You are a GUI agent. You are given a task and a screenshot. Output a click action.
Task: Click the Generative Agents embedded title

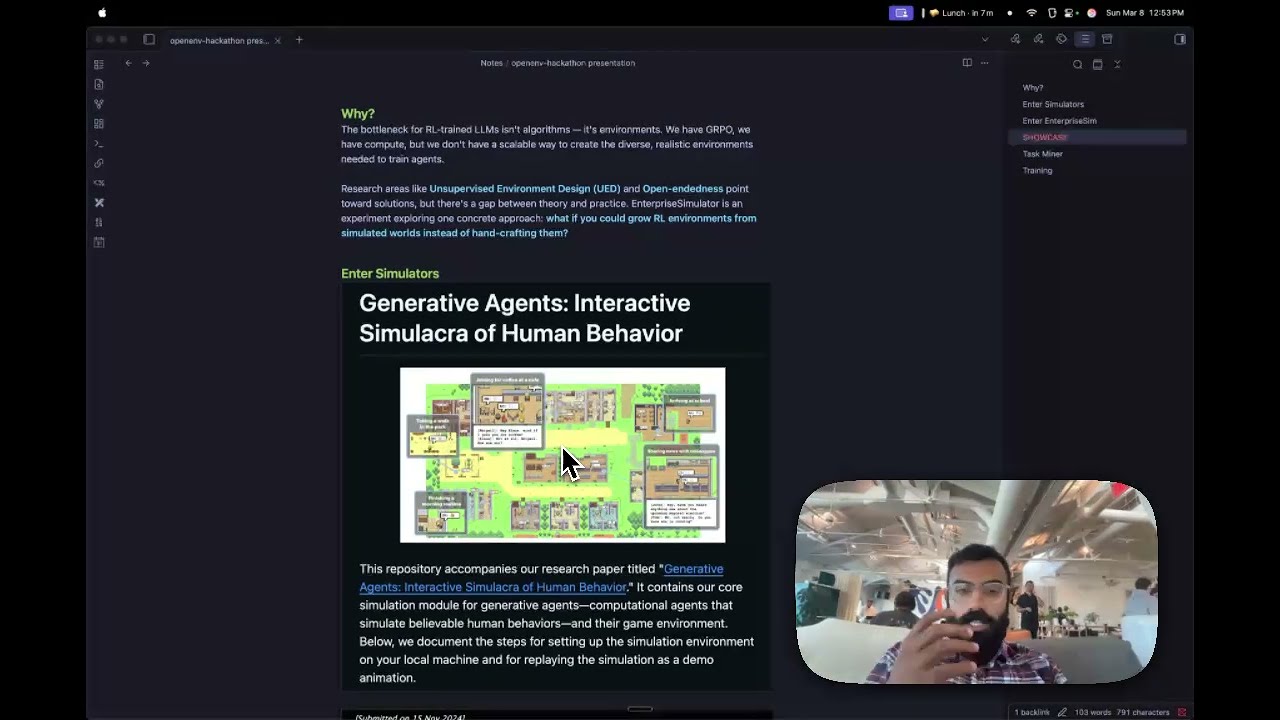pyautogui.click(x=524, y=318)
